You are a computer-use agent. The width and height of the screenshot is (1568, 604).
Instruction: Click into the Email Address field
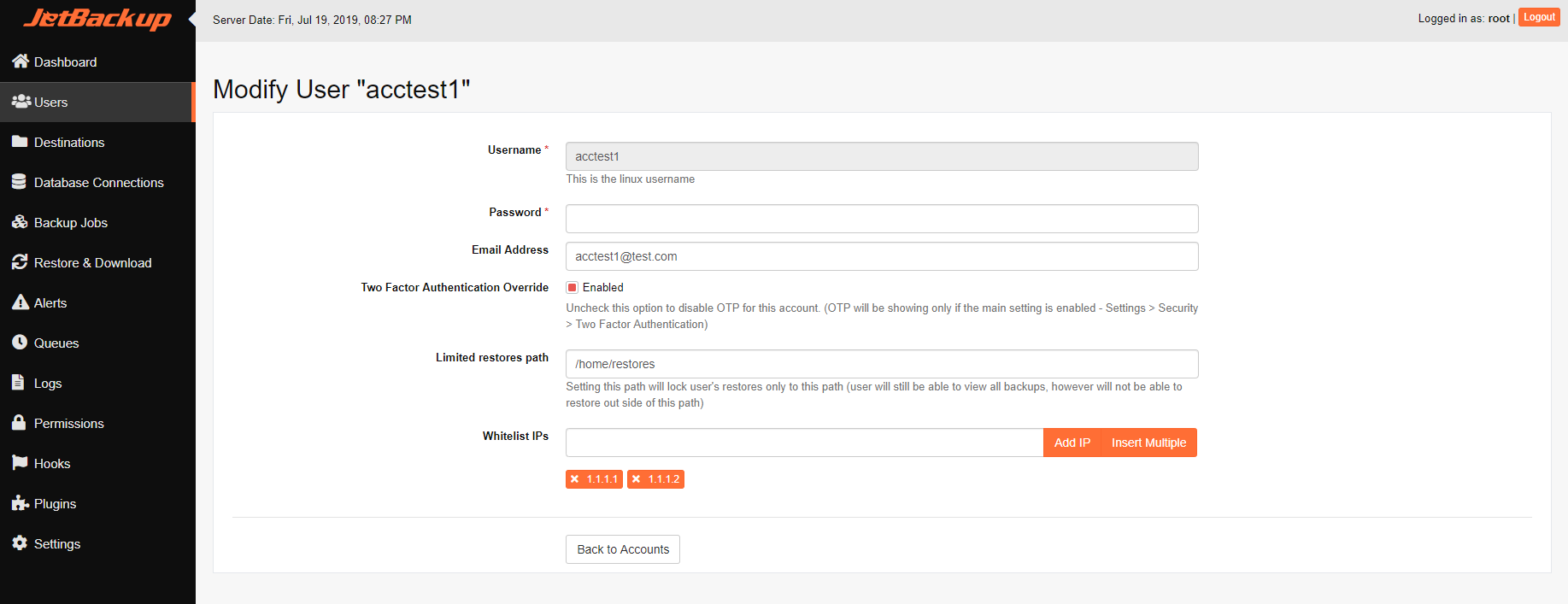(x=882, y=256)
